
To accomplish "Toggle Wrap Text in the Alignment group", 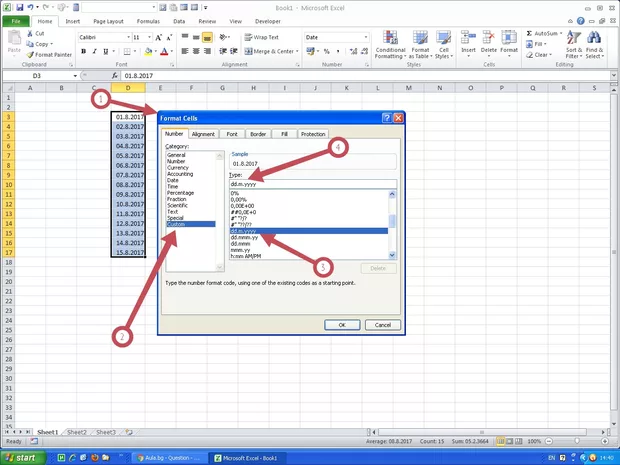I will pos(262,36).
